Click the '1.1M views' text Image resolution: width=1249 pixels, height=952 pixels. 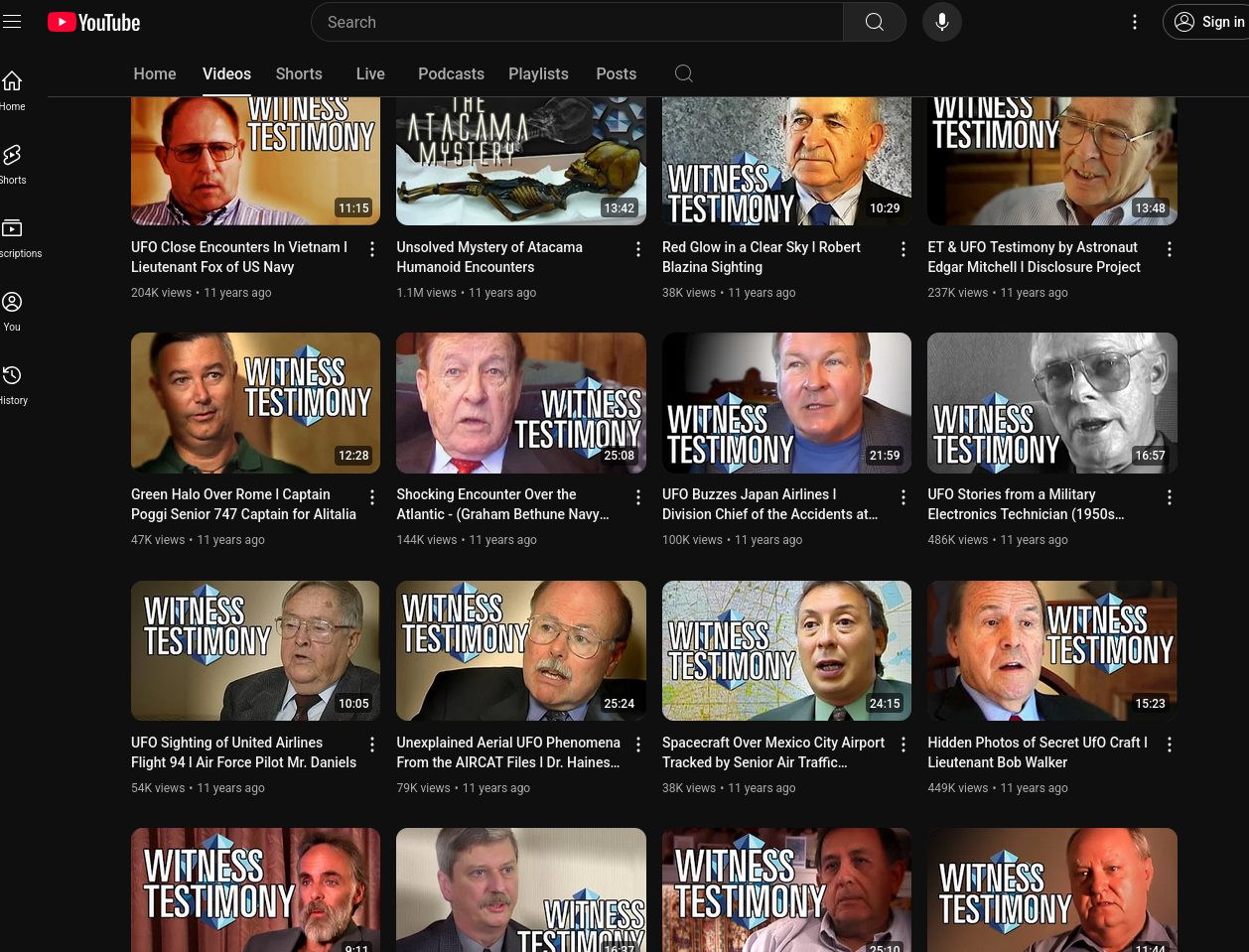(x=426, y=293)
